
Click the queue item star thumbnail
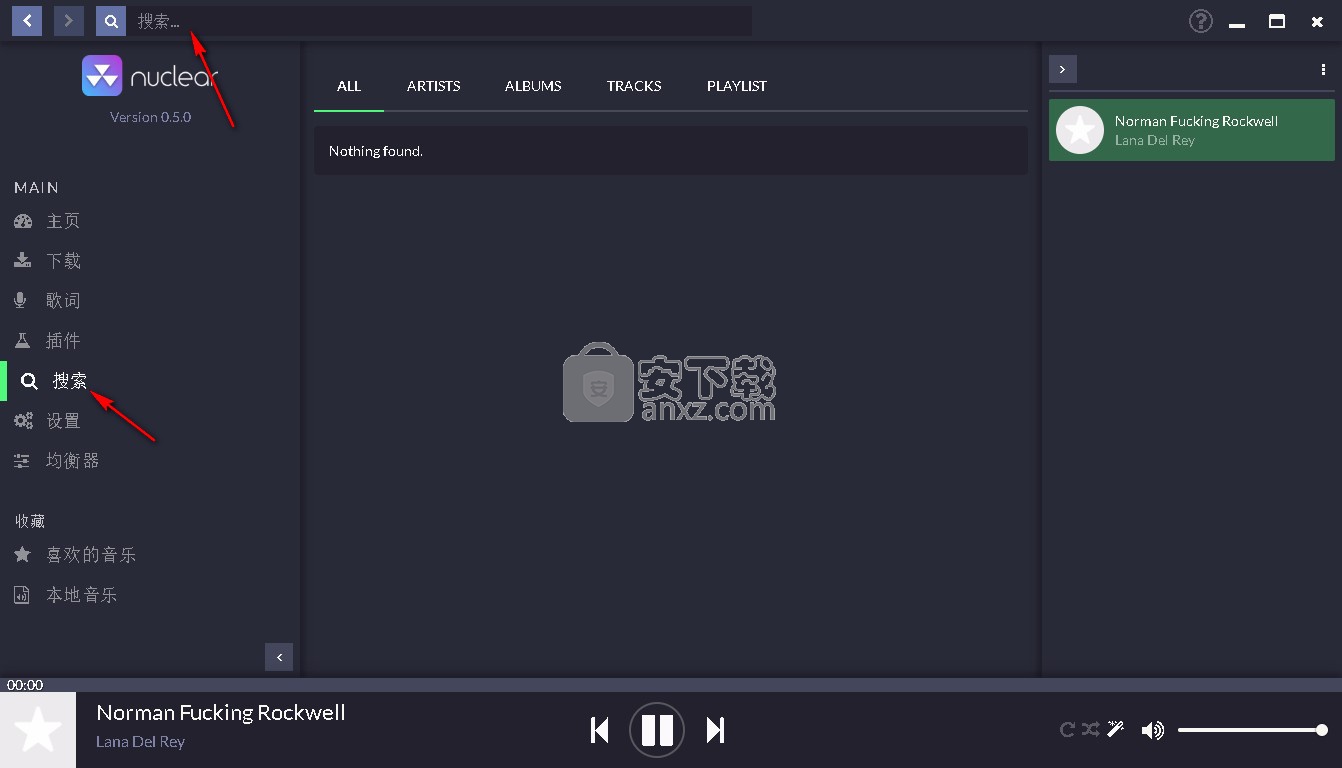pos(1080,130)
